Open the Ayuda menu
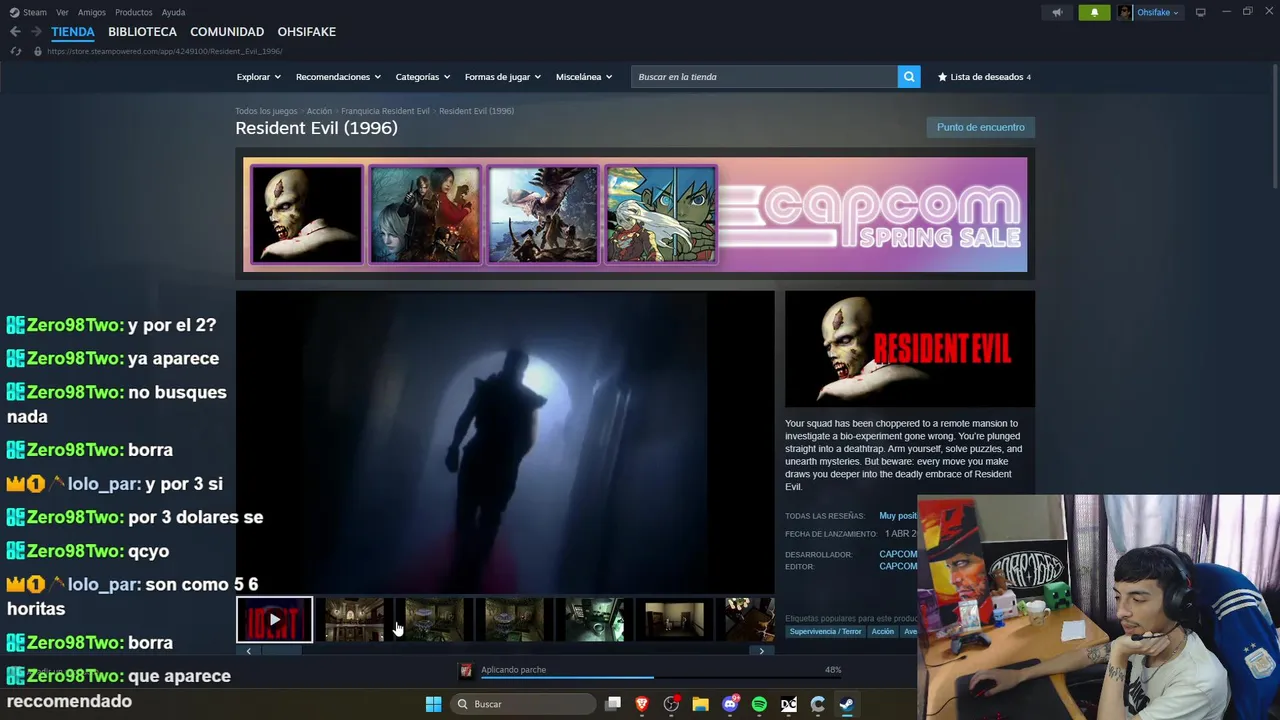This screenshot has width=1280, height=720. coord(173,12)
